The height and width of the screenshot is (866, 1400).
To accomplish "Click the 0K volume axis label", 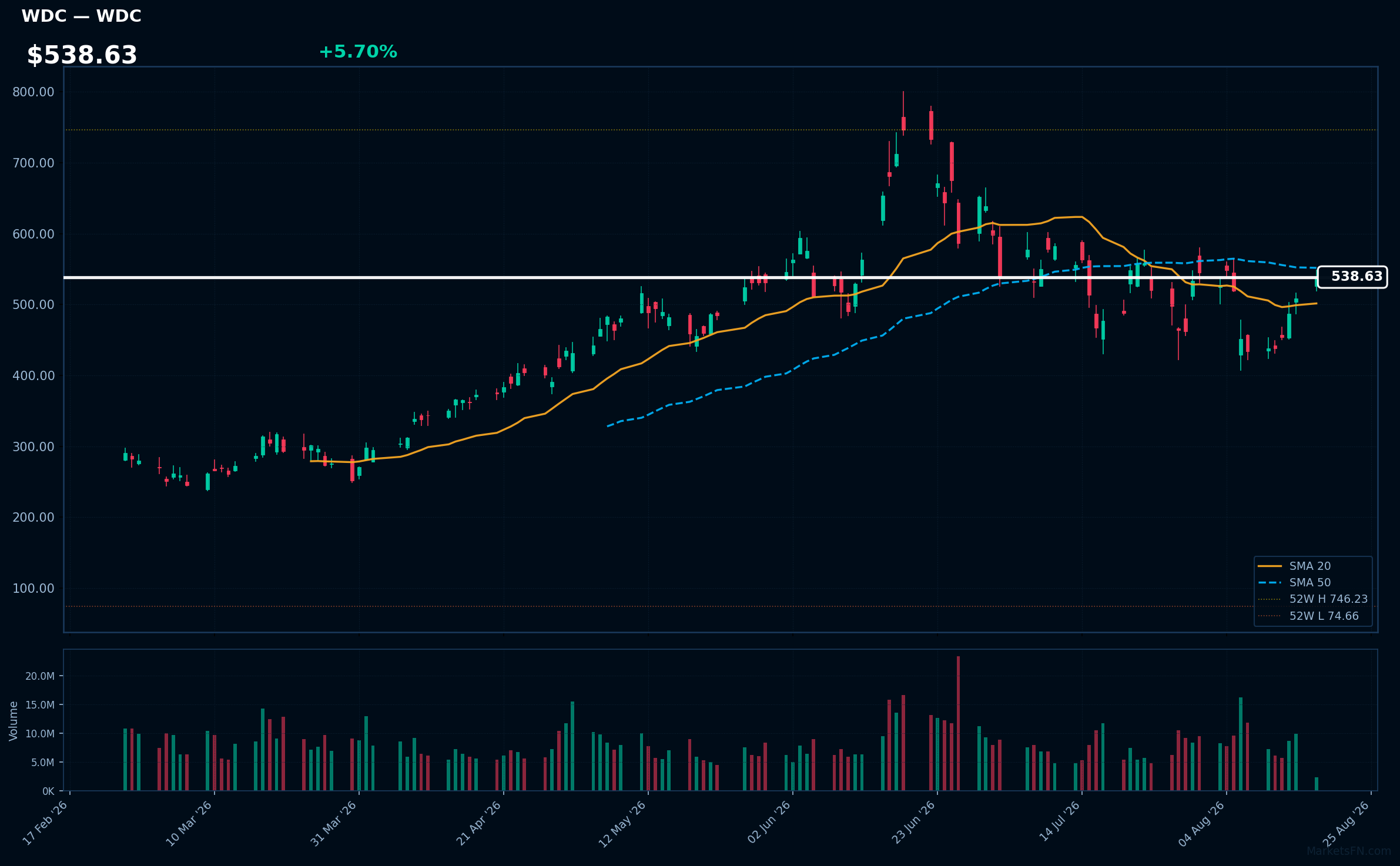I will 48,791.
